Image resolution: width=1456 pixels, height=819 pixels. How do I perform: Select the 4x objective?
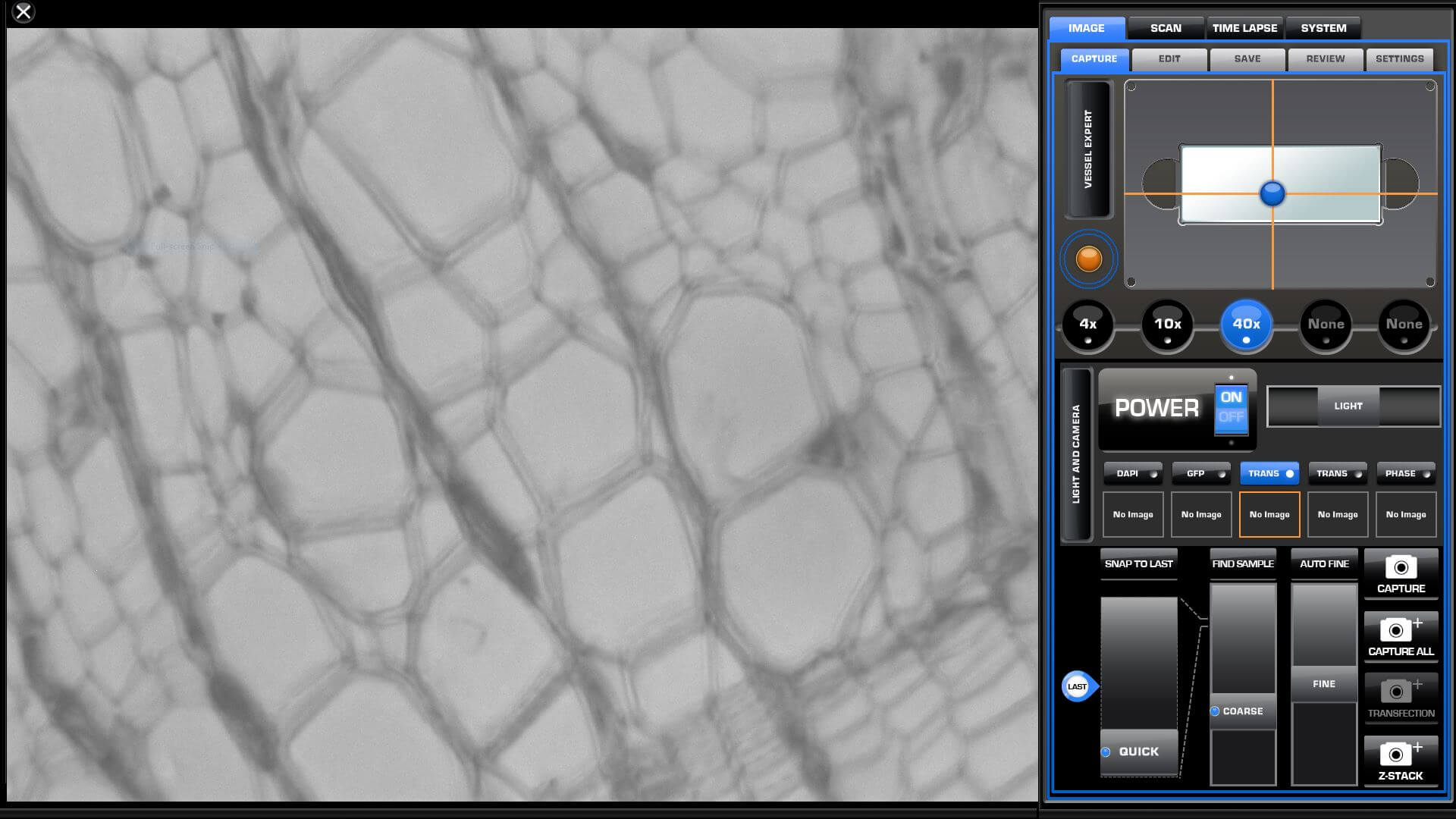coord(1087,325)
